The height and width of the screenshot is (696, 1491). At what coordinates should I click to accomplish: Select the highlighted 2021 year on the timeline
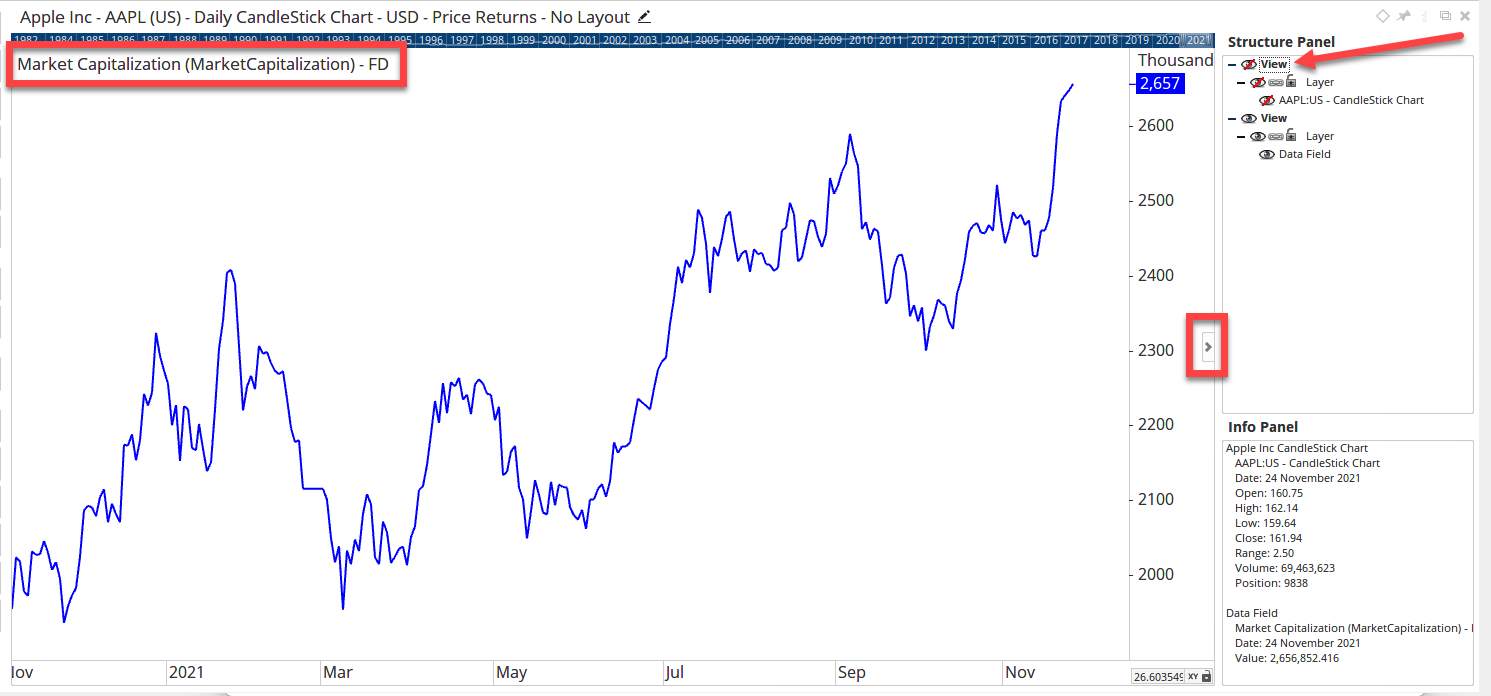coord(1198,40)
